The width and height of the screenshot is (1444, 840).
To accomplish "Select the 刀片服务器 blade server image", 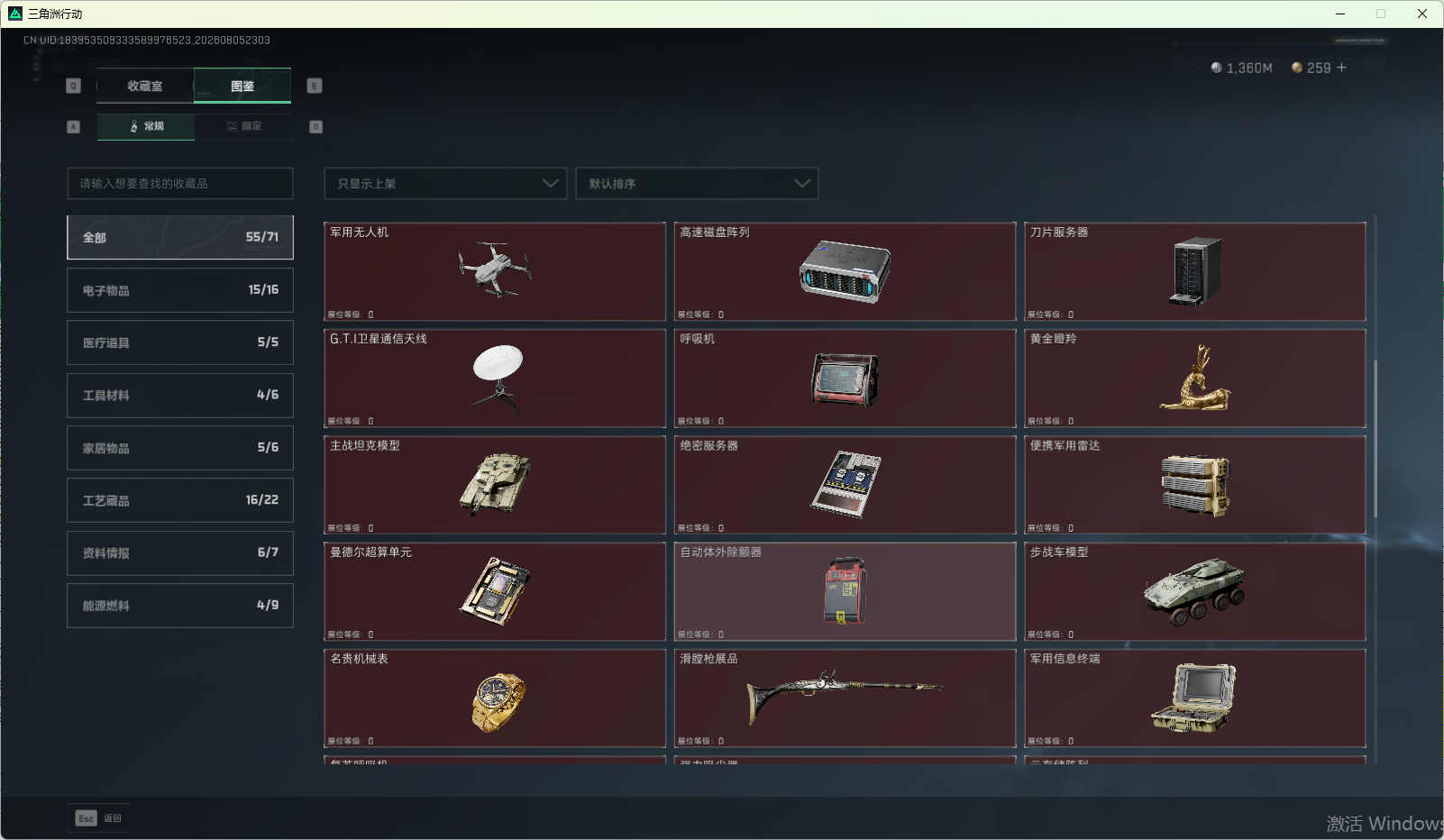I will [x=1195, y=271].
